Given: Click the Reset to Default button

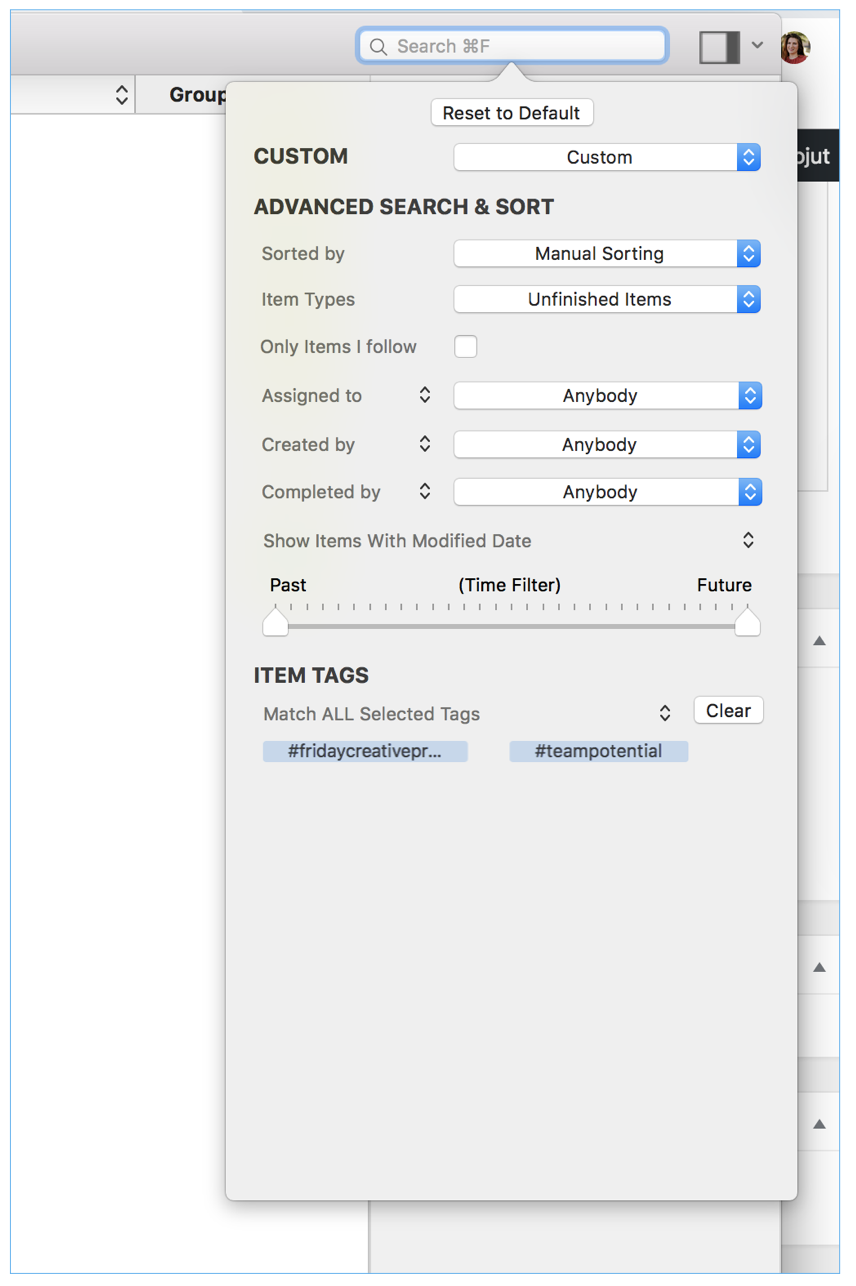Looking at the screenshot, I should coord(512,113).
